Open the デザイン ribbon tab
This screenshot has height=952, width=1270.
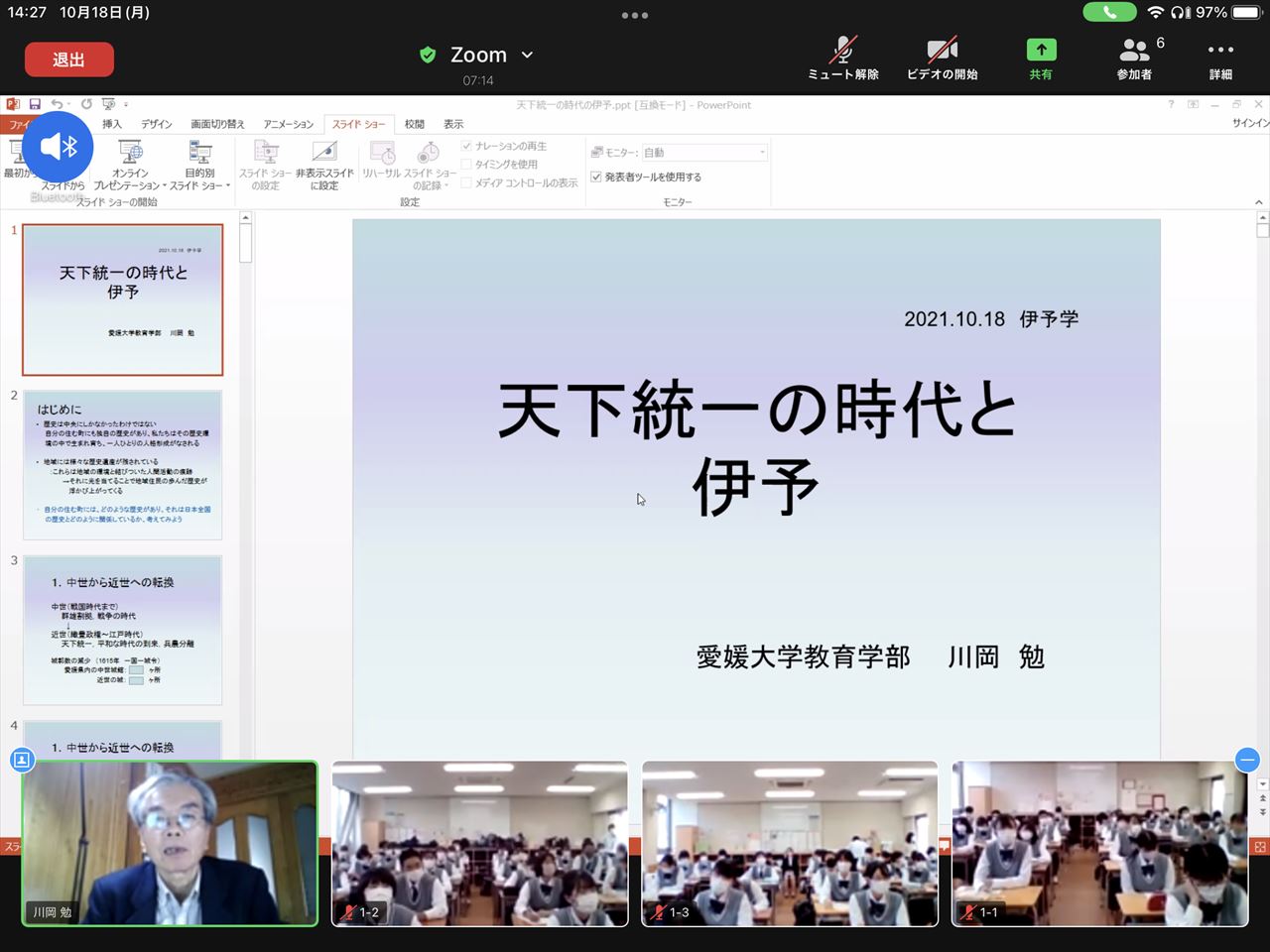point(156,124)
